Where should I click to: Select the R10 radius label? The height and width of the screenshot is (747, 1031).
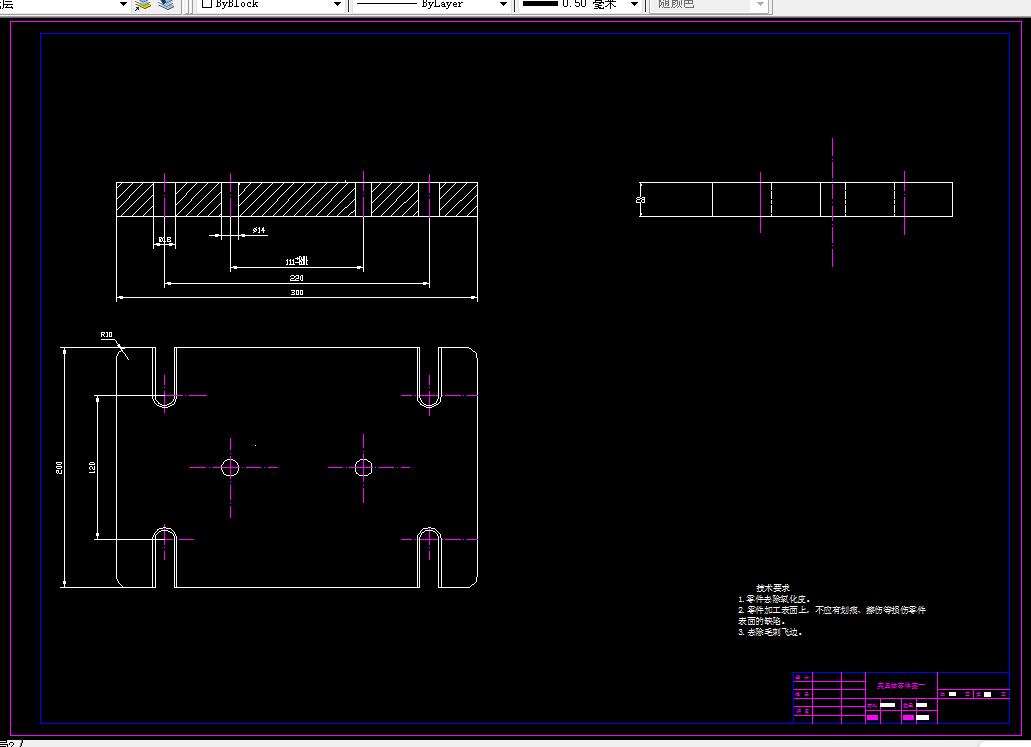point(107,335)
